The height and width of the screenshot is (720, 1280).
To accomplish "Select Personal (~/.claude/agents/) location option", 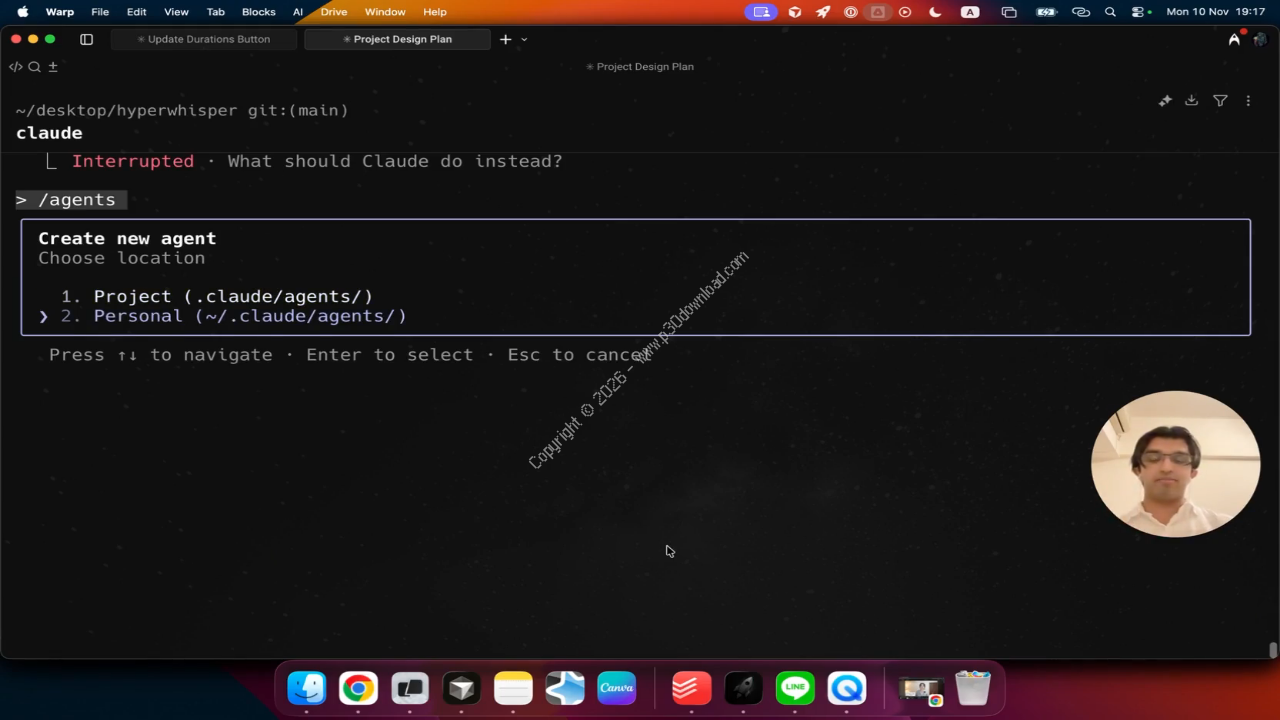I will tap(249, 316).
